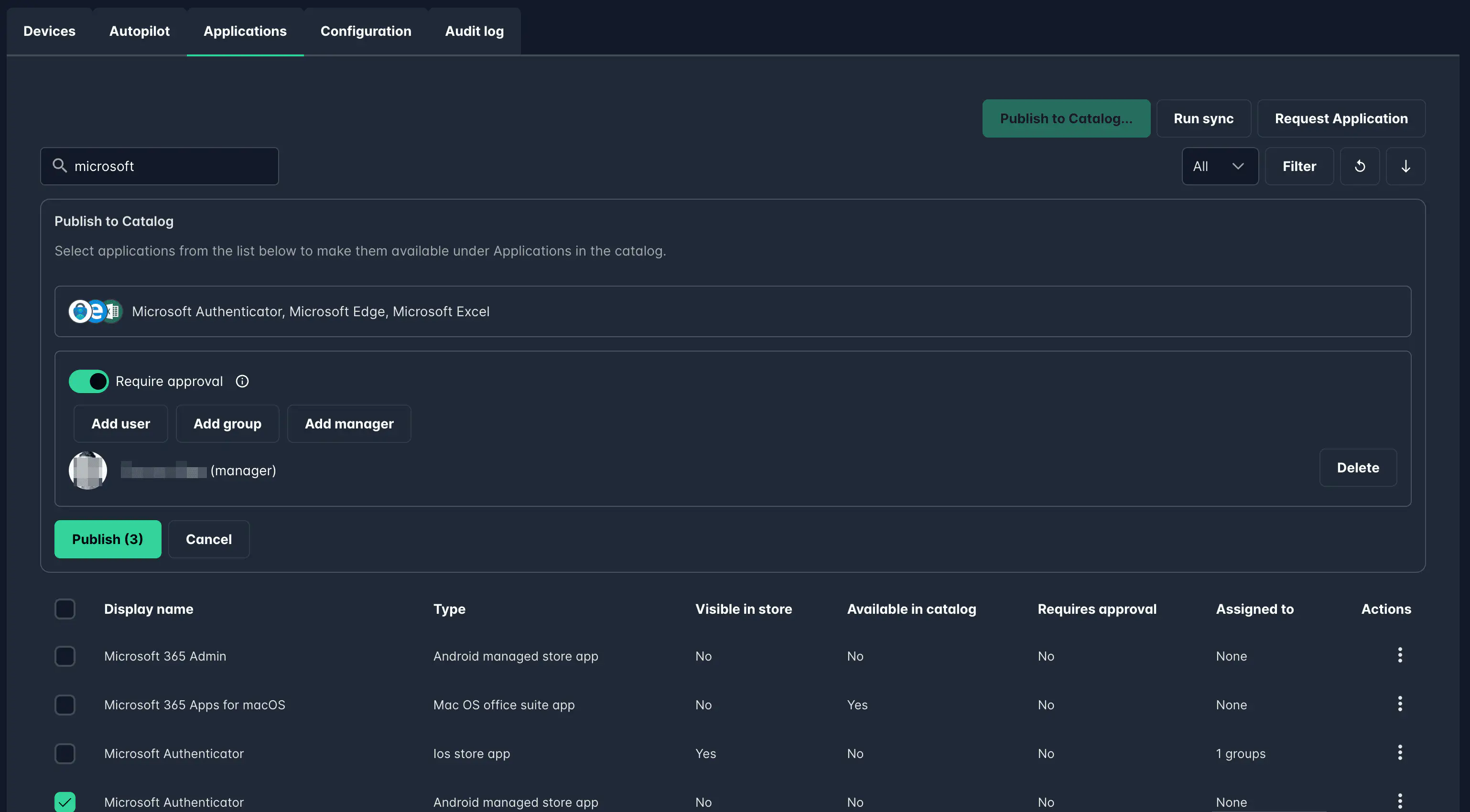Open the Publish to Catalog... button
This screenshot has width=1470, height=812.
click(1065, 118)
